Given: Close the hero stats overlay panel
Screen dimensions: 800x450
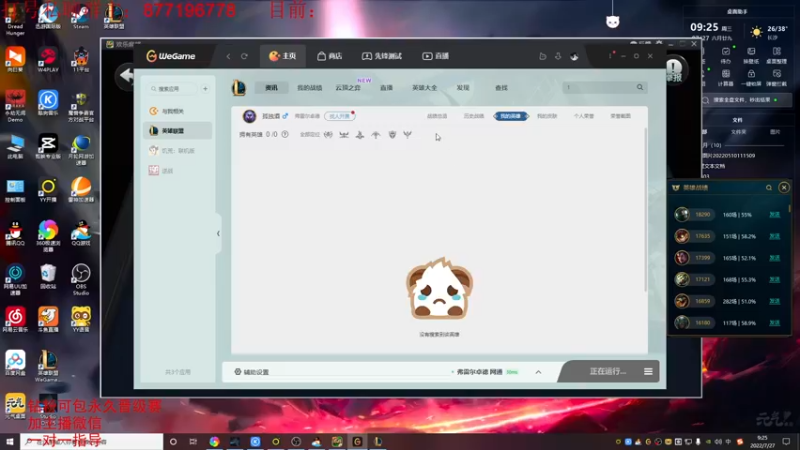Looking at the screenshot, I should (784, 188).
